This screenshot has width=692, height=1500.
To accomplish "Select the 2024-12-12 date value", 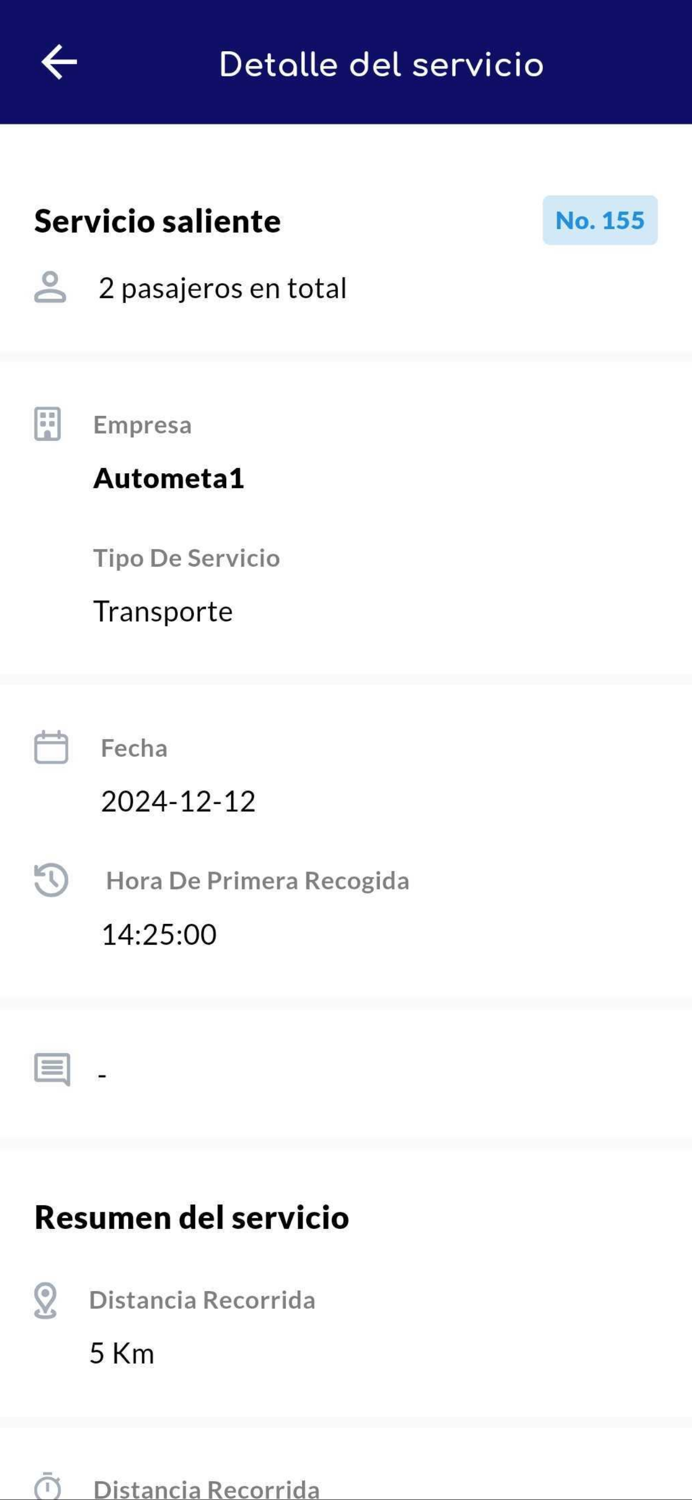I will click(178, 800).
